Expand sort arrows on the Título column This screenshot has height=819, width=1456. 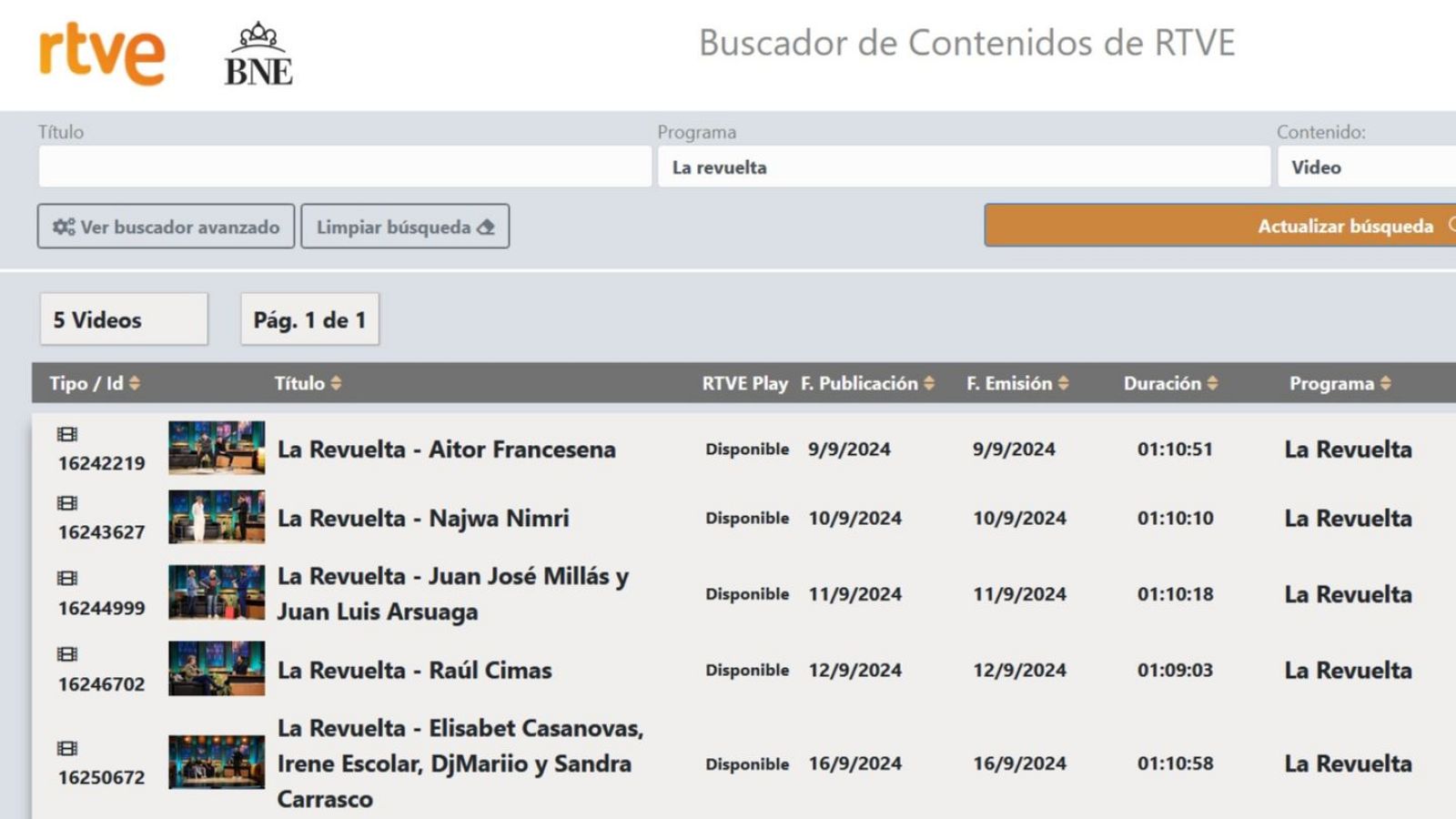[336, 383]
